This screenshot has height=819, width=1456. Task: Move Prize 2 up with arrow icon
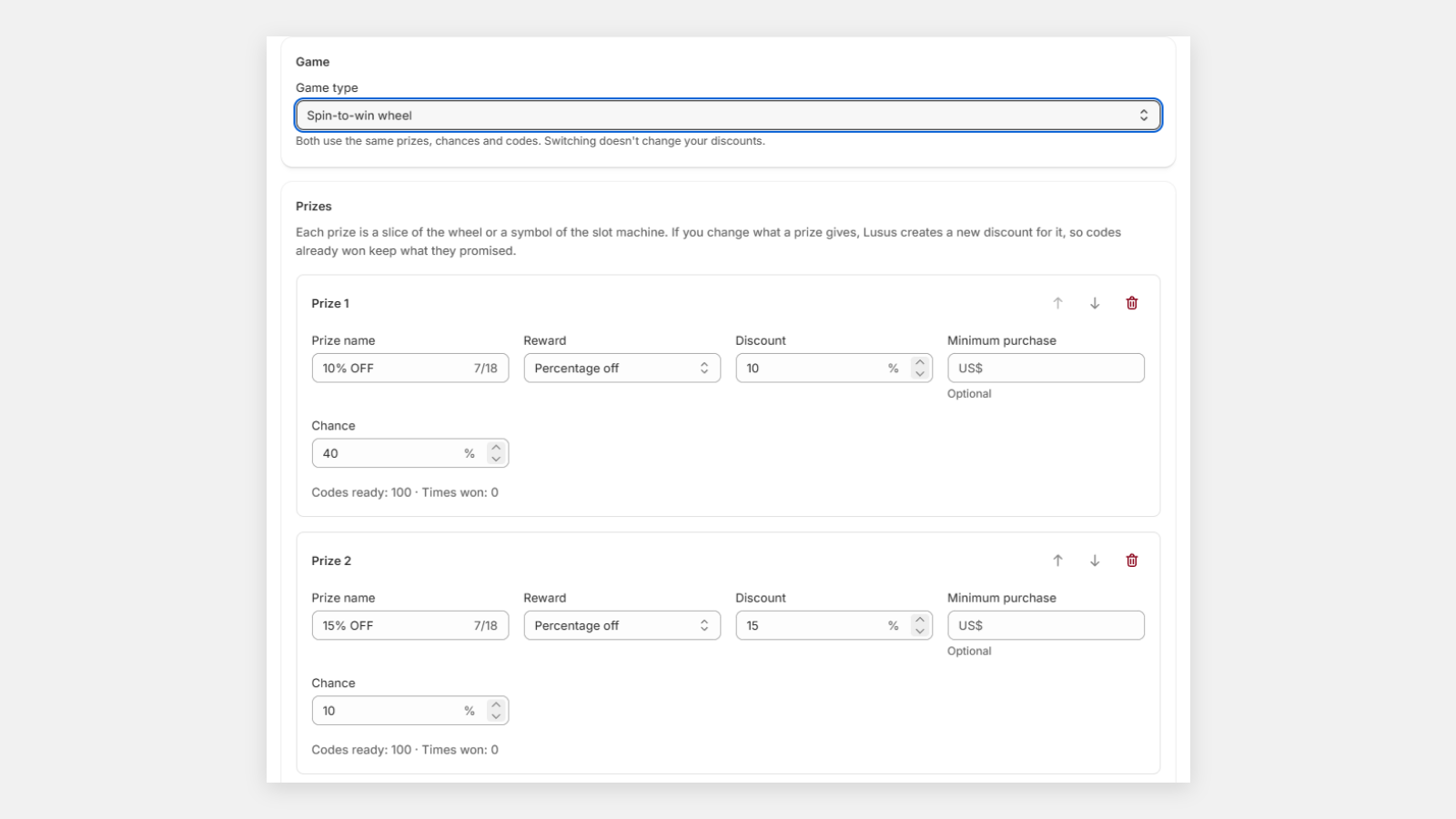tap(1057, 561)
